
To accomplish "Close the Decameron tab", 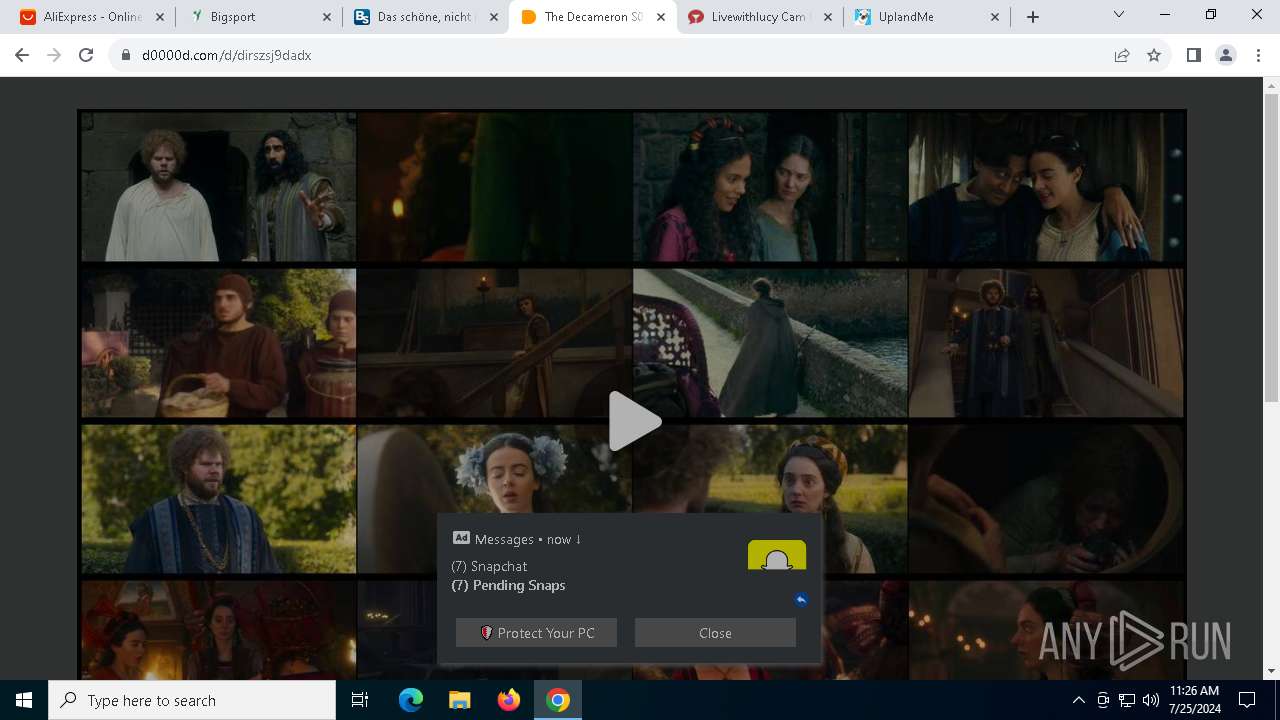I will point(660,17).
